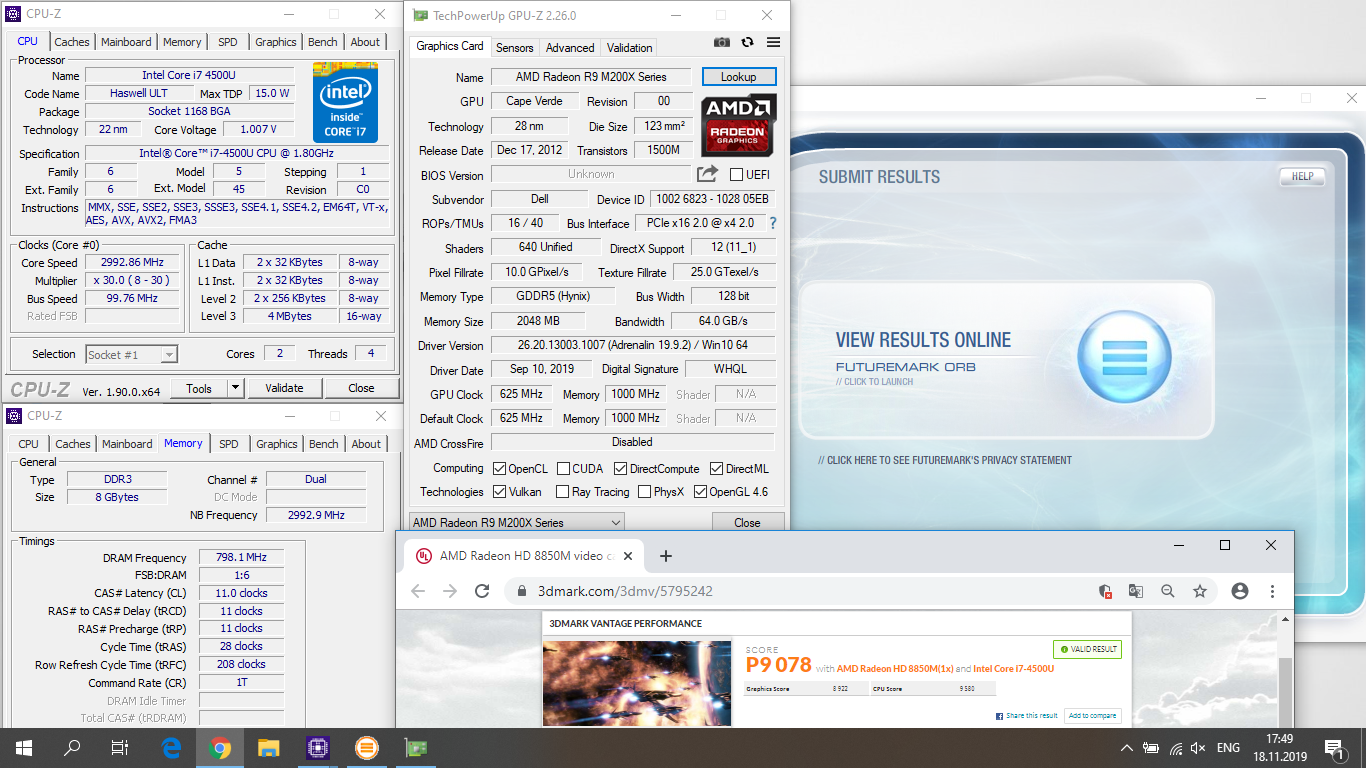Click the Chrome zoom magnifier icon
Screen dimensions: 1366x768
tap(1168, 591)
